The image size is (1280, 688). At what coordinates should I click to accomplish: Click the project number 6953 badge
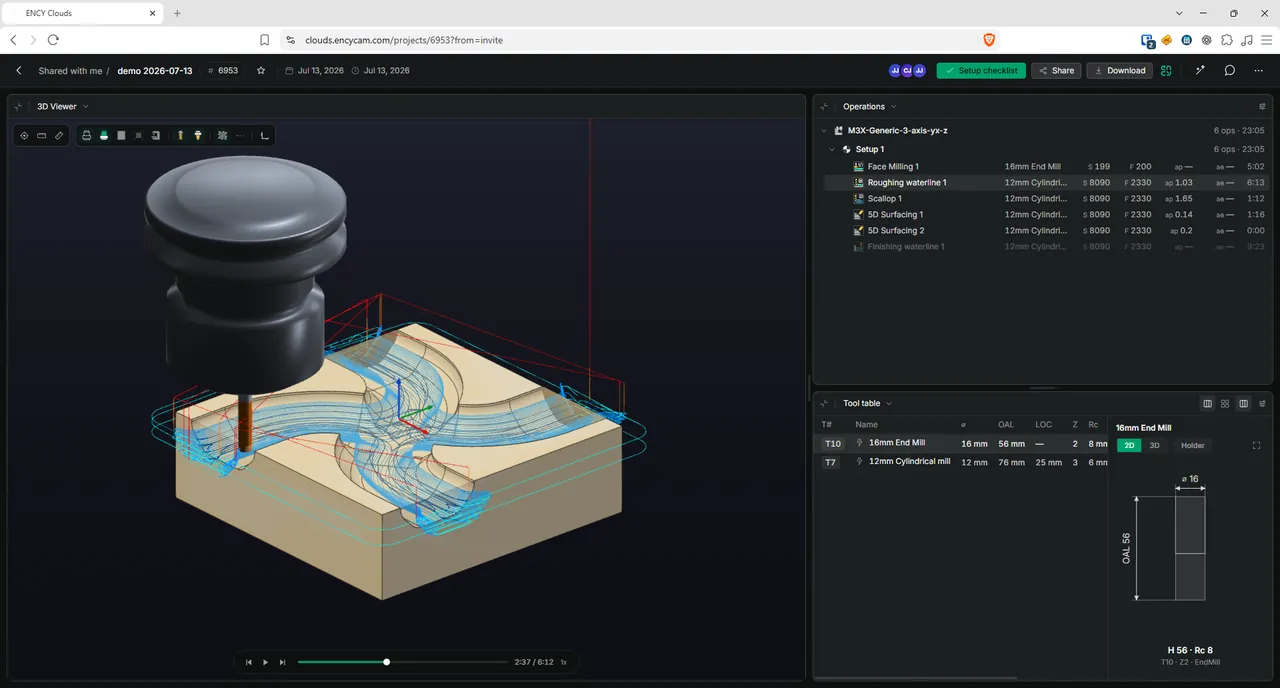coord(223,71)
